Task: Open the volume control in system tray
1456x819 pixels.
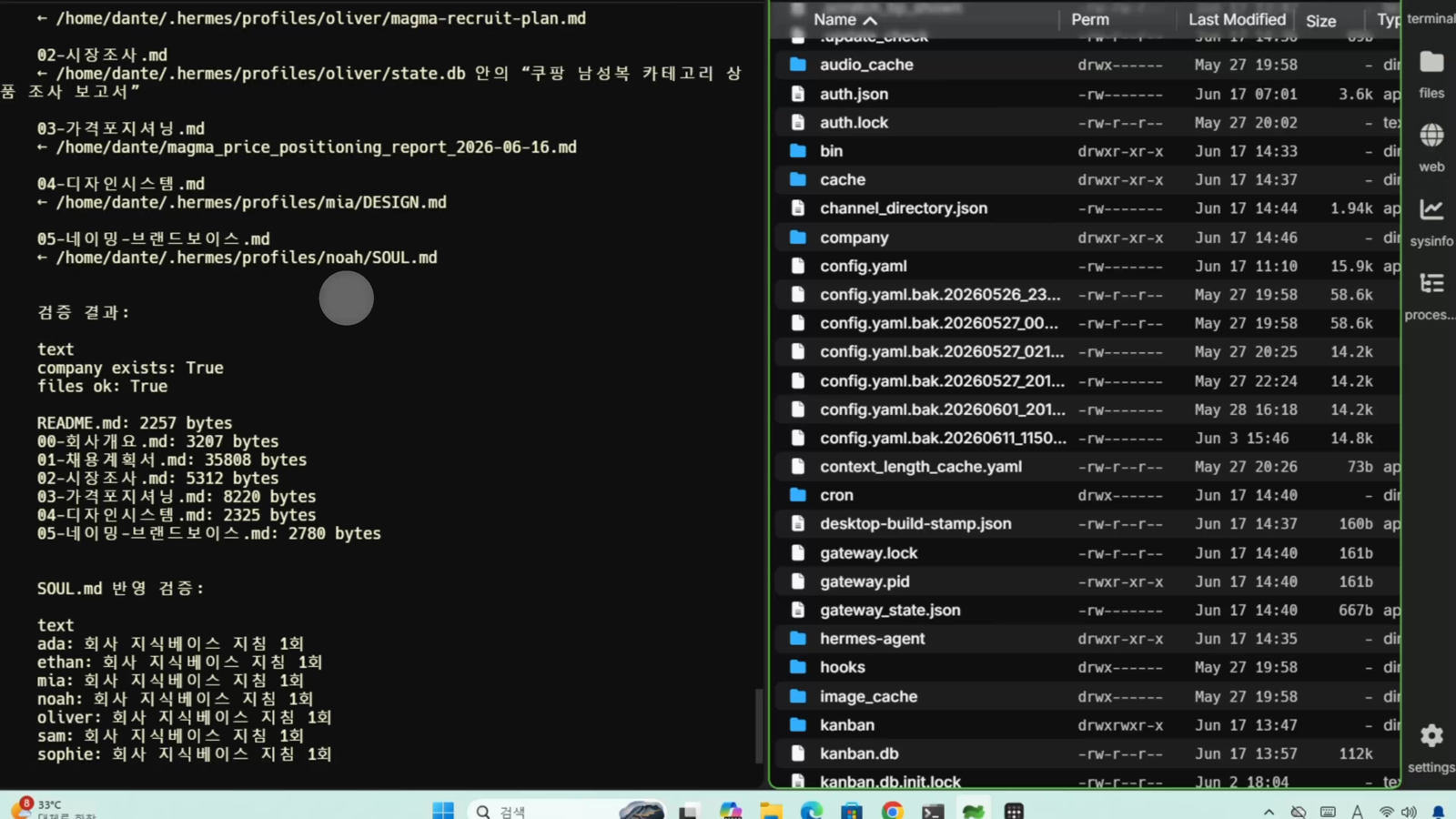Action: pyautogui.click(x=1409, y=811)
